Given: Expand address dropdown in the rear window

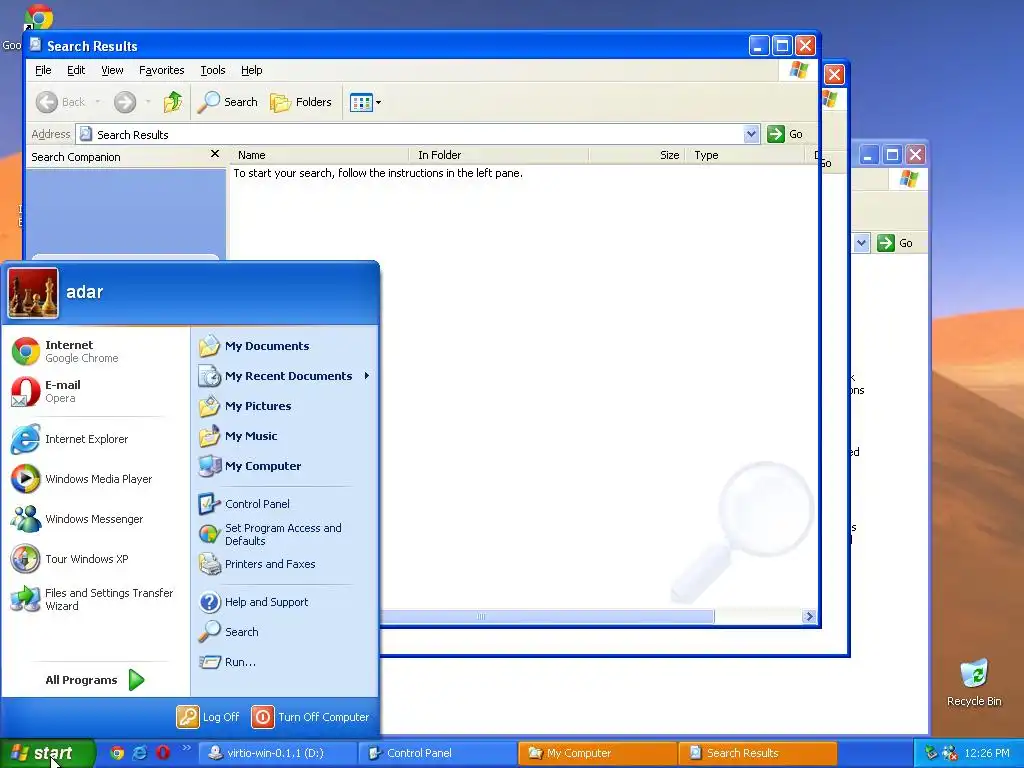Looking at the screenshot, I should [x=861, y=243].
